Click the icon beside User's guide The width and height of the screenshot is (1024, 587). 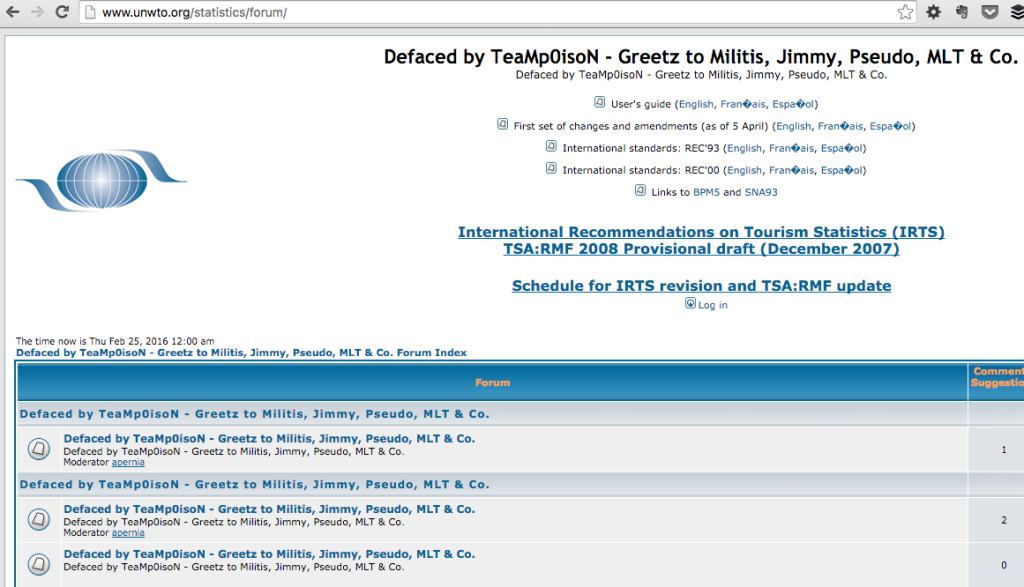tap(600, 102)
